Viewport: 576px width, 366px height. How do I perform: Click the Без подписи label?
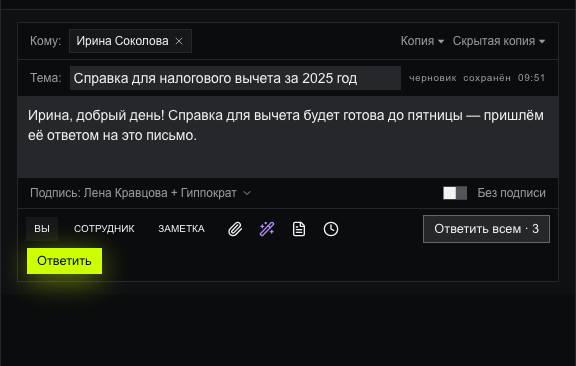click(x=511, y=193)
